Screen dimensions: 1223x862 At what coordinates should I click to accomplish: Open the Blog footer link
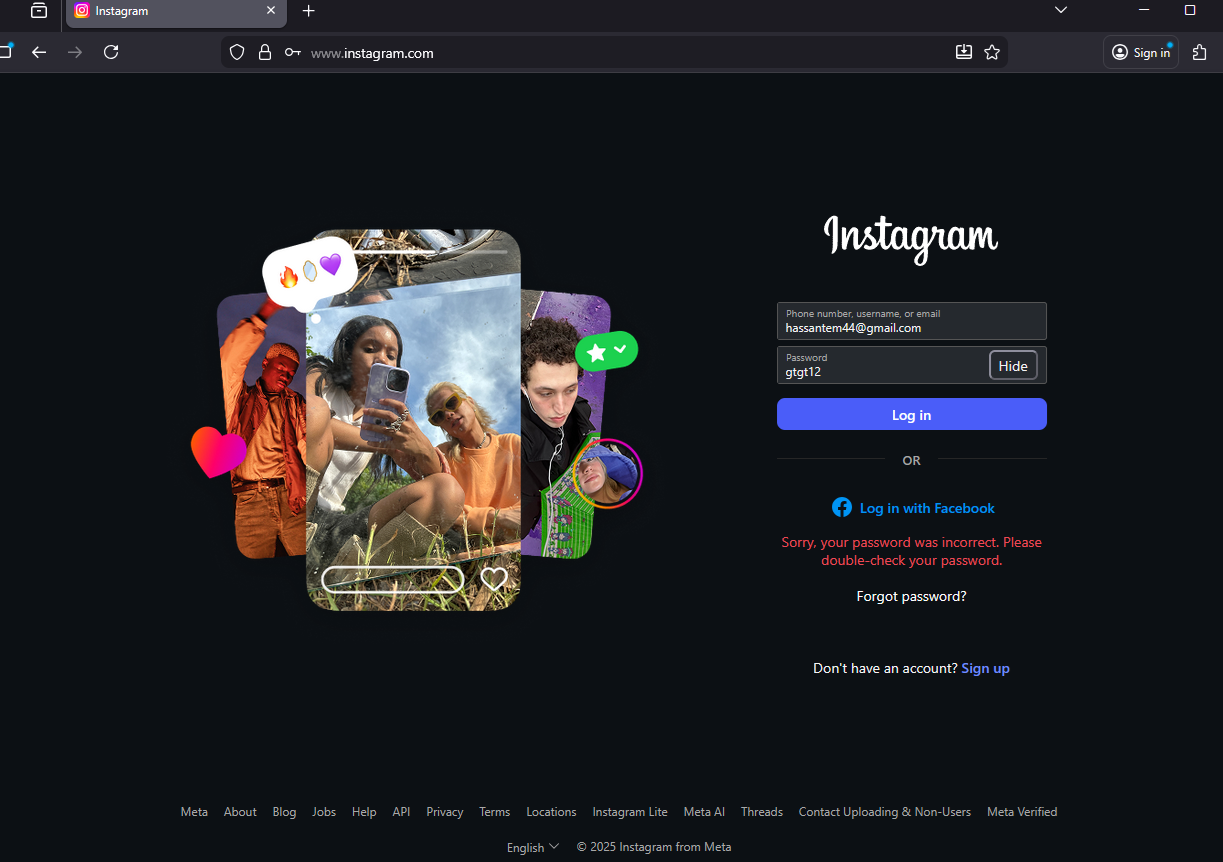(x=284, y=812)
